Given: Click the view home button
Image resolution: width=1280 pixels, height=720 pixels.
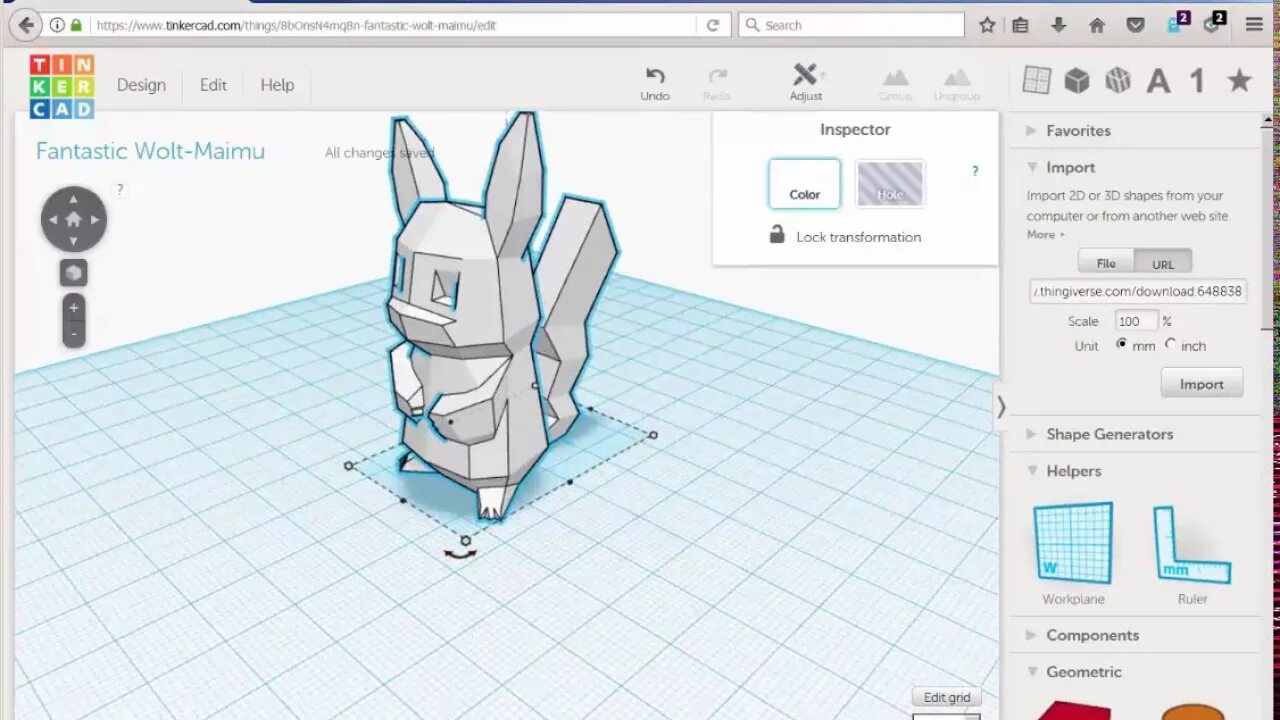Looking at the screenshot, I should [x=74, y=219].
